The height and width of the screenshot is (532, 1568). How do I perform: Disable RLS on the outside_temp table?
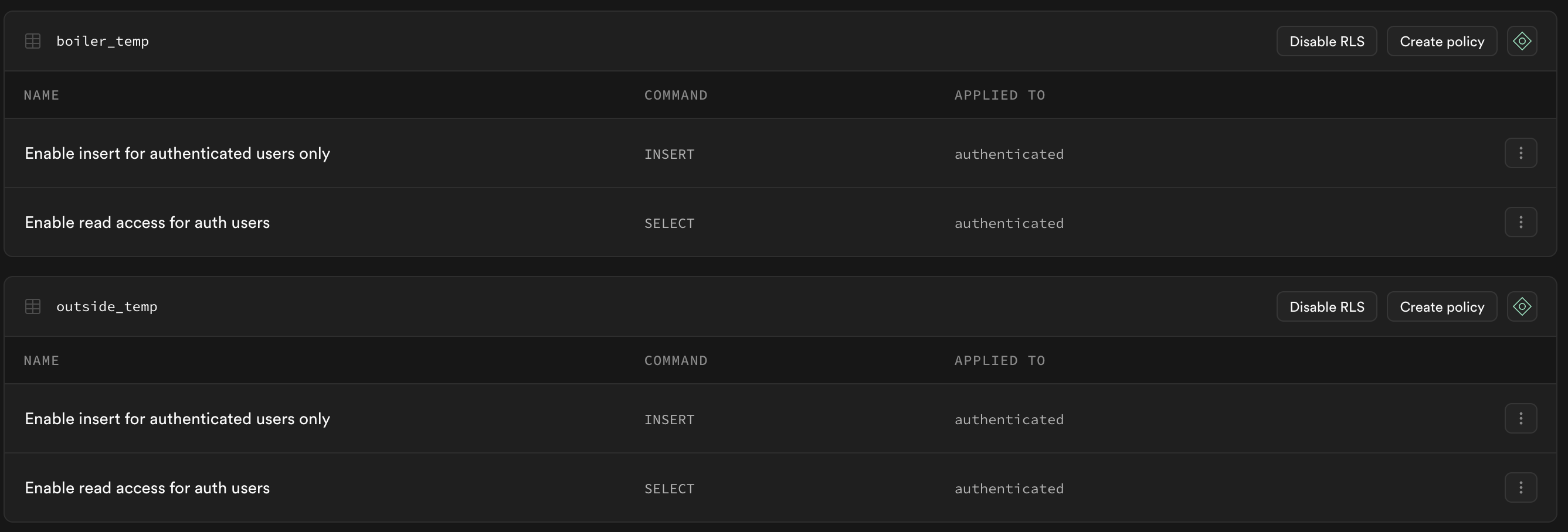(x=1326, y=306)
